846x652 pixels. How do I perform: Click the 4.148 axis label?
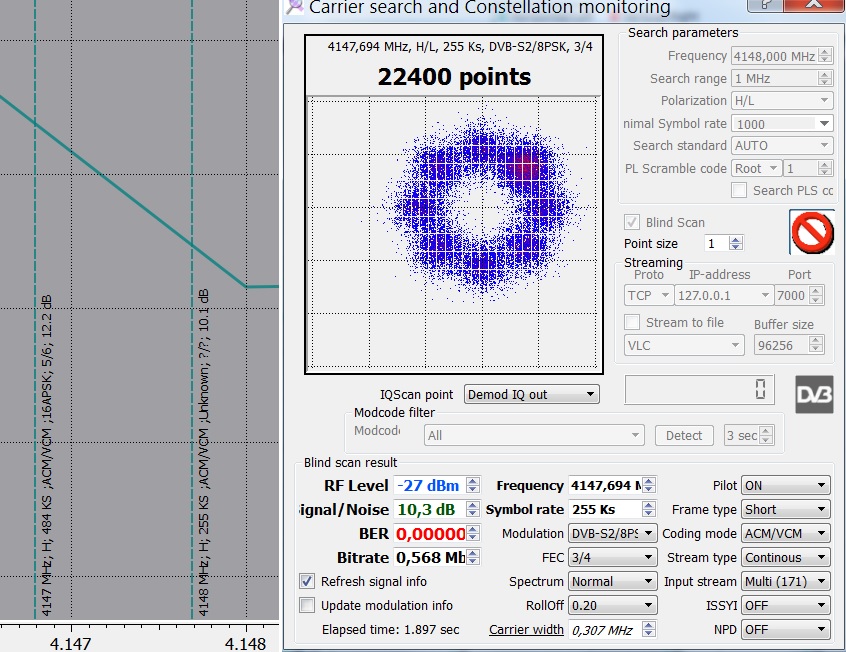(245, 643)
